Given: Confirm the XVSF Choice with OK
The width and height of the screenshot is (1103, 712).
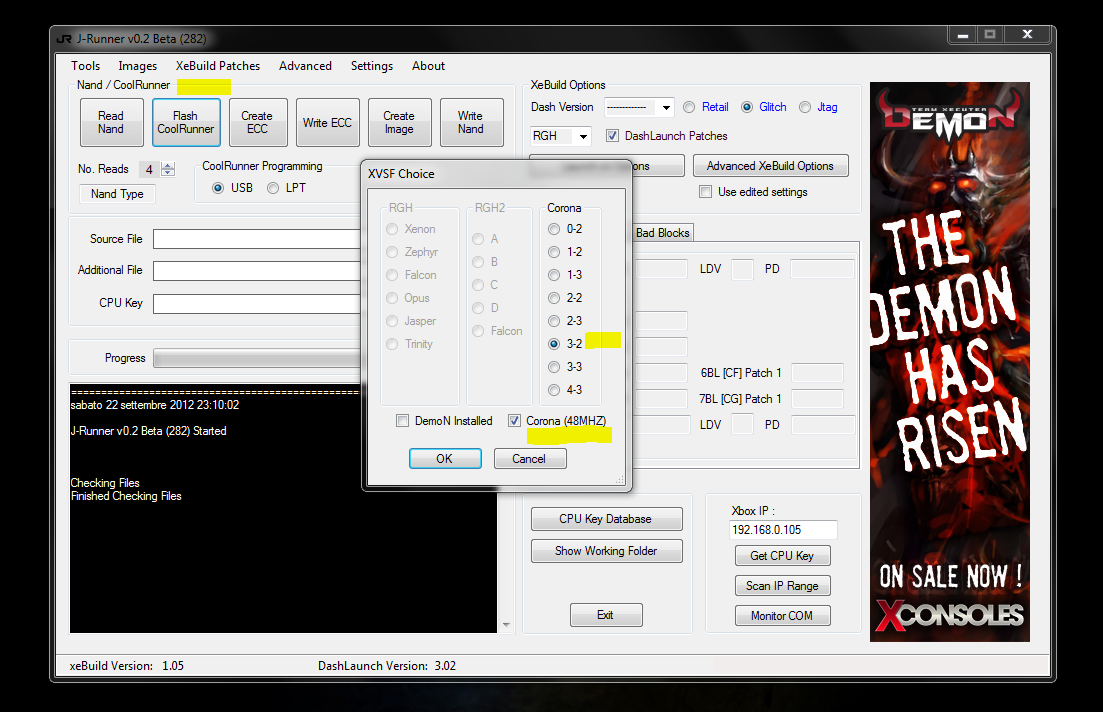Looking at the screenshot, I should (444, 459).
